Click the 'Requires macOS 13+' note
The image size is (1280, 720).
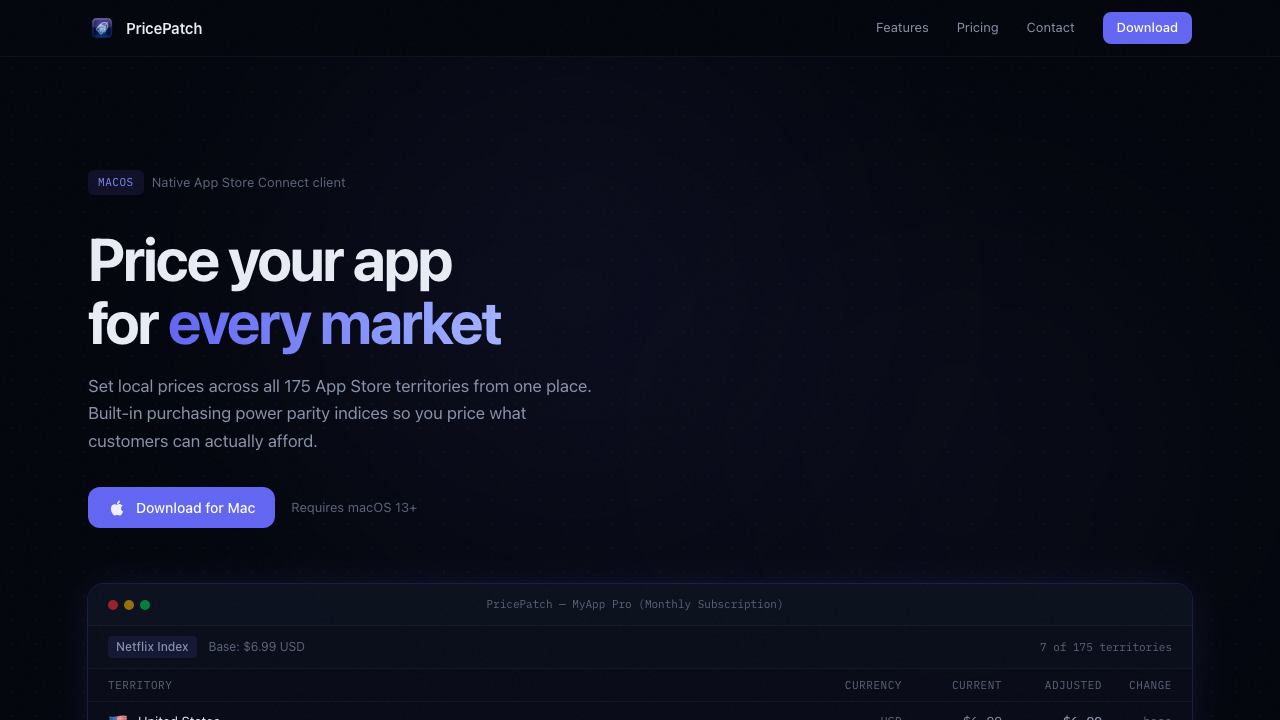pos(354,508)
